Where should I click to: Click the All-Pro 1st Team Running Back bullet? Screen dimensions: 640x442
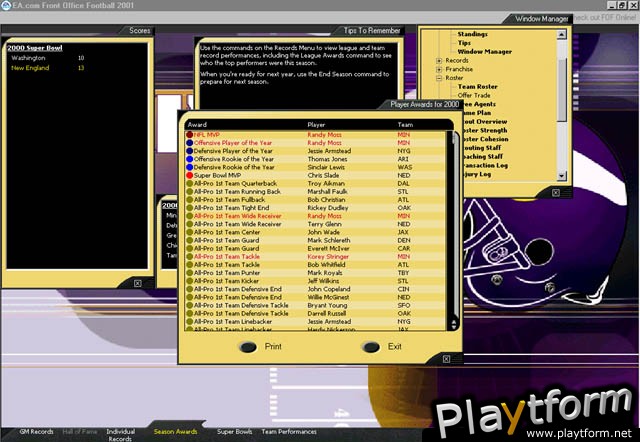tap(189, 191)
